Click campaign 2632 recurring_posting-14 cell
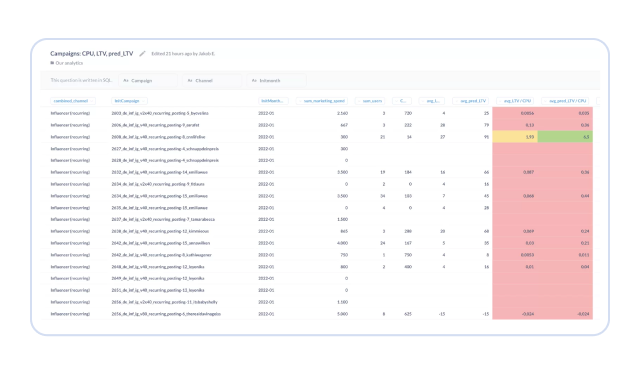 pos(160,172)
